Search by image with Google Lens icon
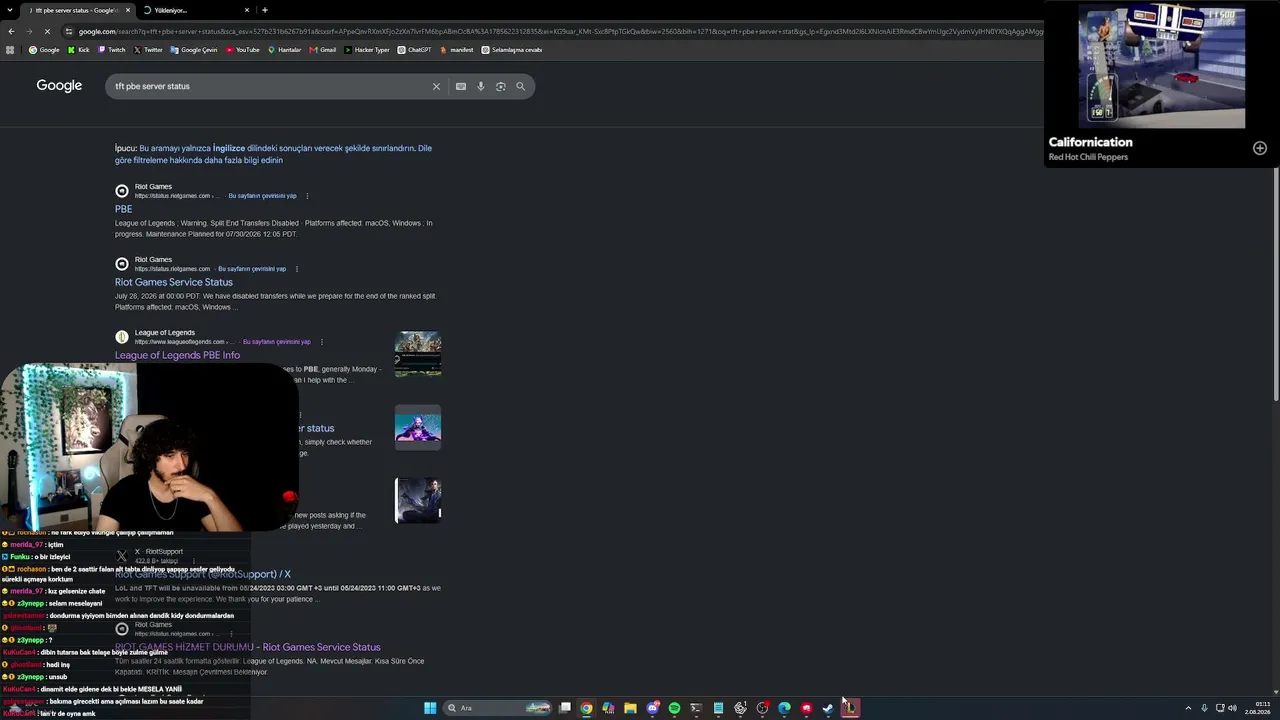 501,86
